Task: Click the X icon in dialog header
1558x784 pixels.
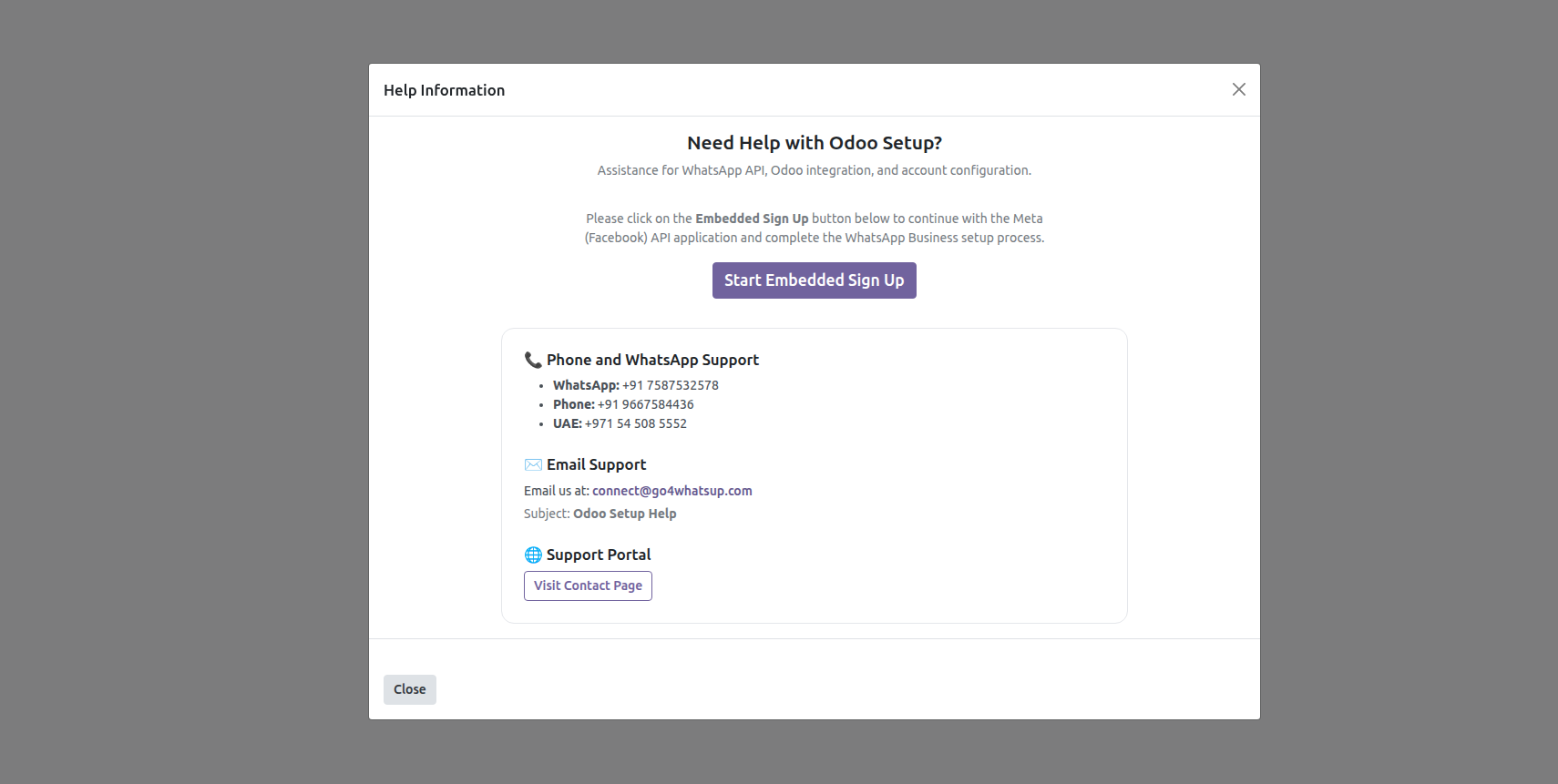Action: pyautogui.click(x=1238, y=89)
